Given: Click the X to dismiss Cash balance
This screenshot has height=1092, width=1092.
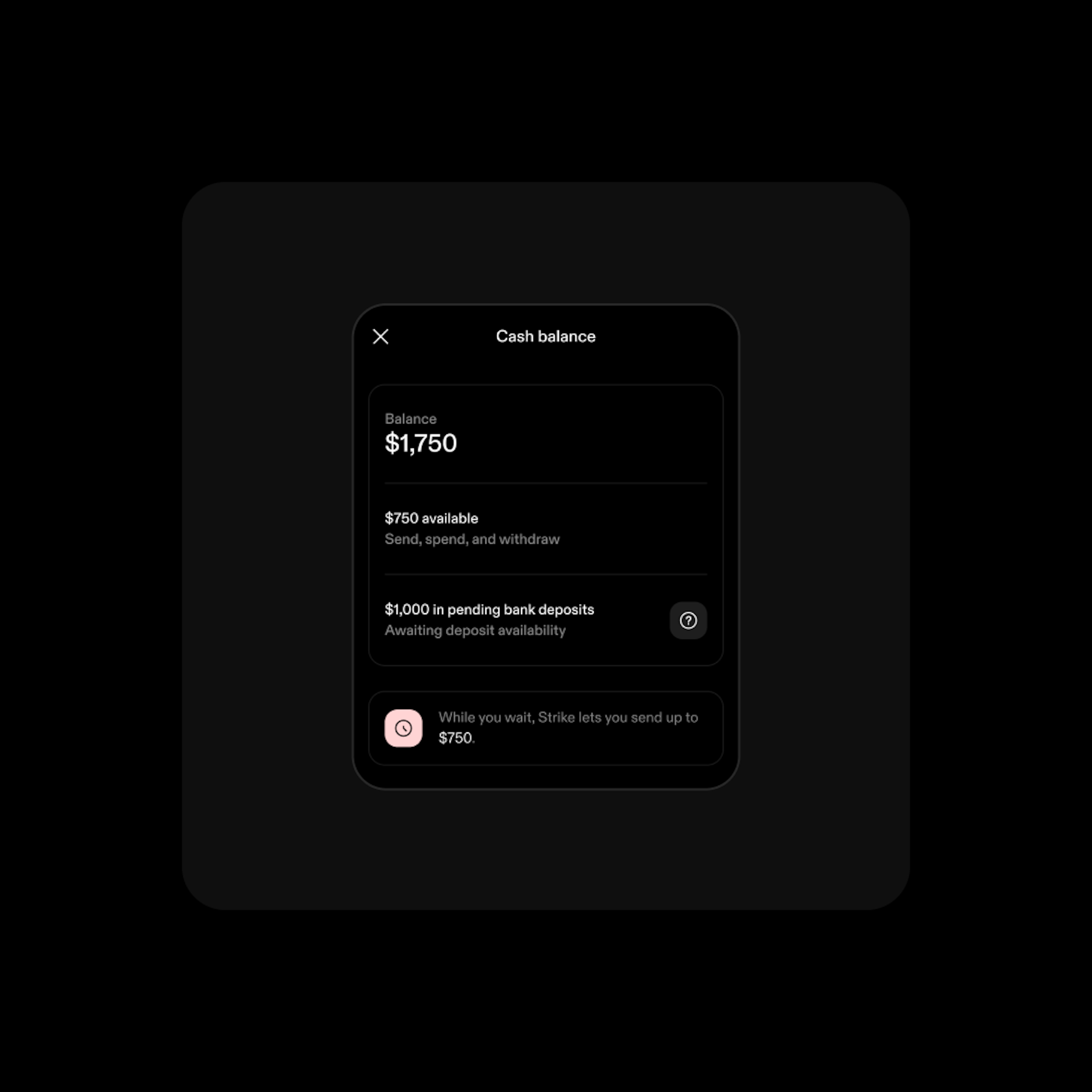Looking at the screenshot, I should (x=381, y=336).
